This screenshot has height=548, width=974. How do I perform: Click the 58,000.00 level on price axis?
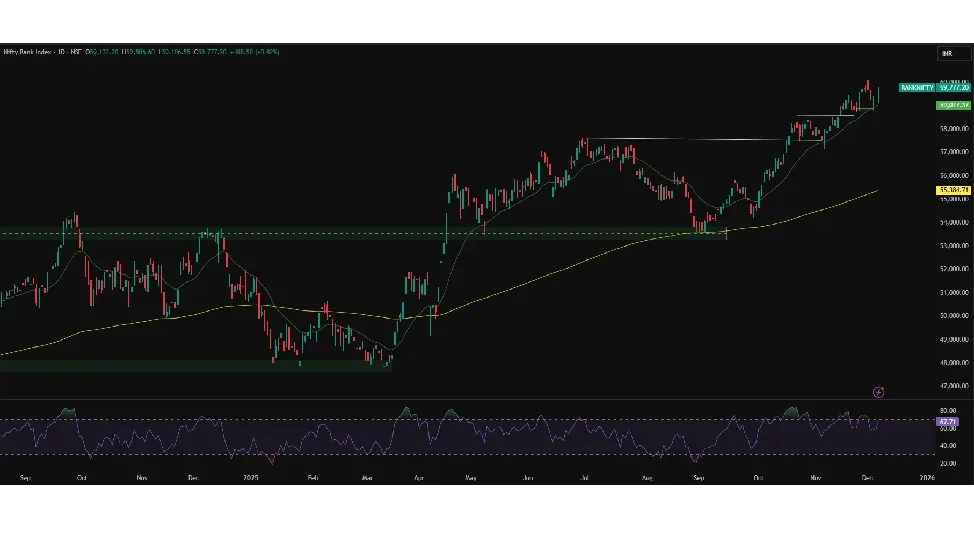click(x=952, y=128)
